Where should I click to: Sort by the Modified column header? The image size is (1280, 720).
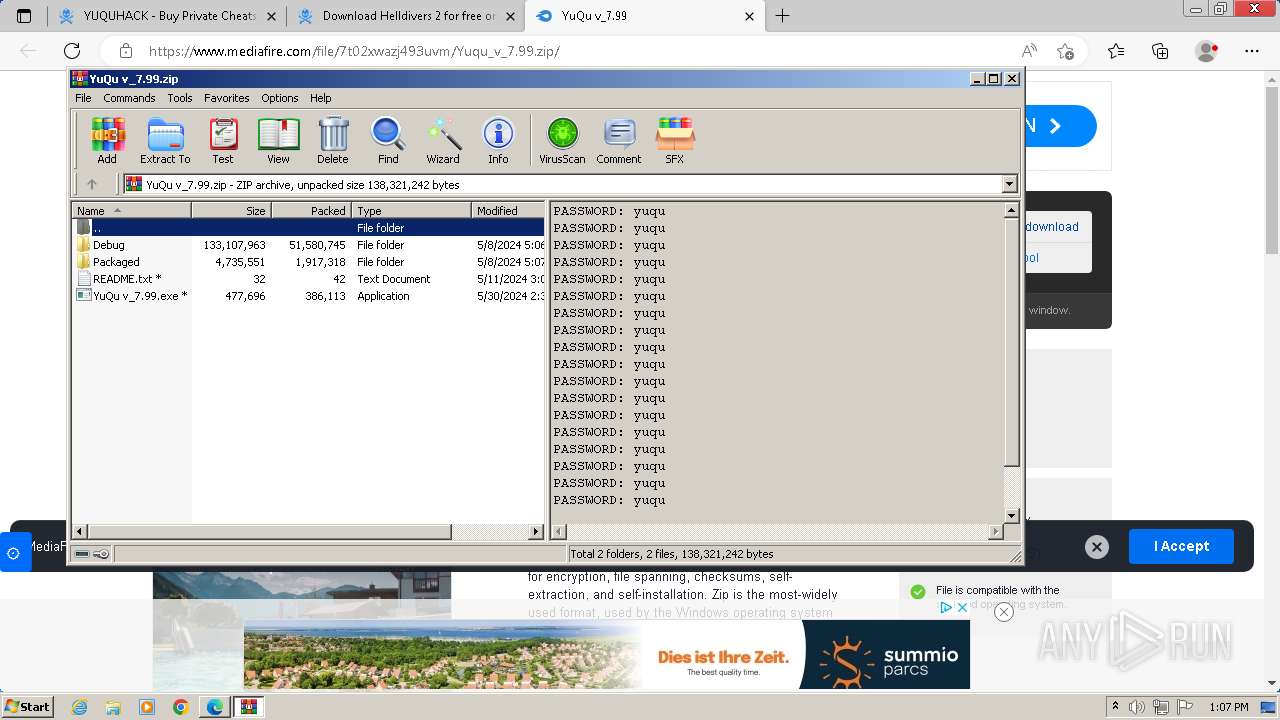(508, 210)
